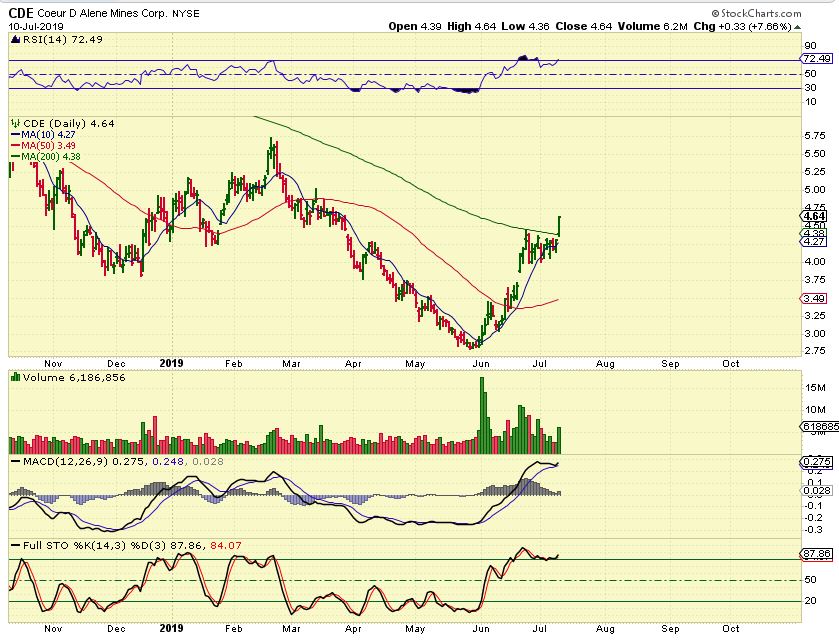The width and height of the screenshot is (839, 642).
Task: Click the Low 4.36 value
Action: tap(525, 26)
